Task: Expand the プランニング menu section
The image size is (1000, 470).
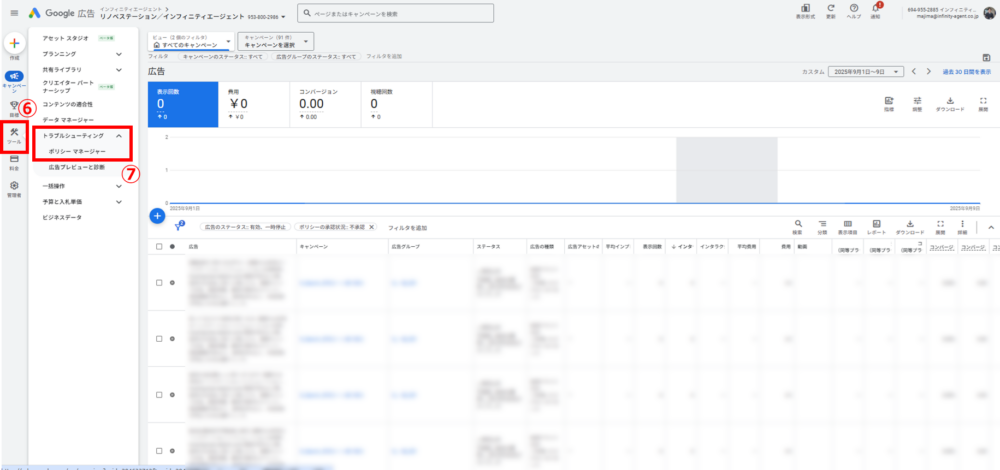Action: tap(119, 52)
